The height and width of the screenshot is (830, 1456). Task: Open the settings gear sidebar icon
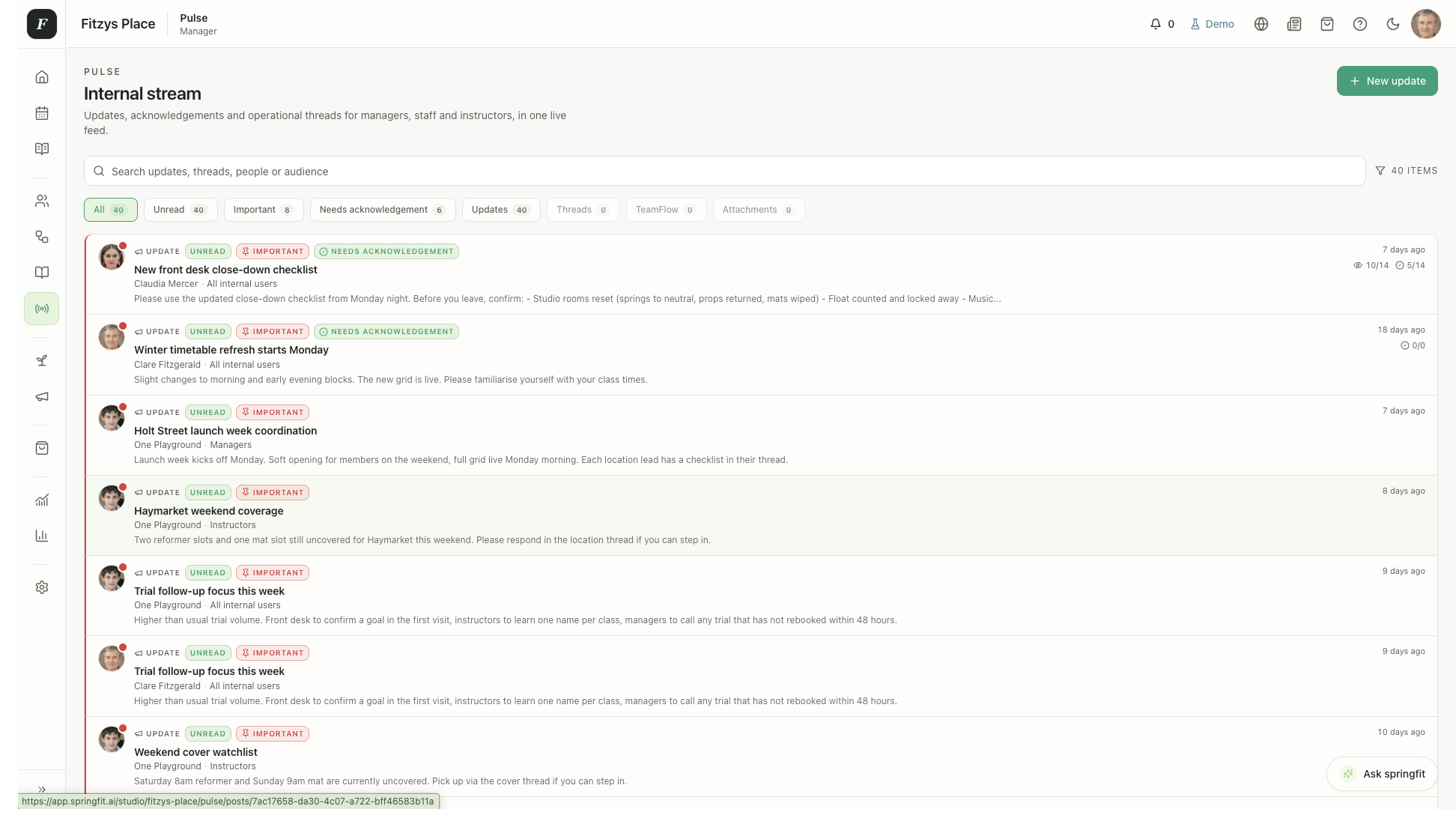(x=42, y=587)
